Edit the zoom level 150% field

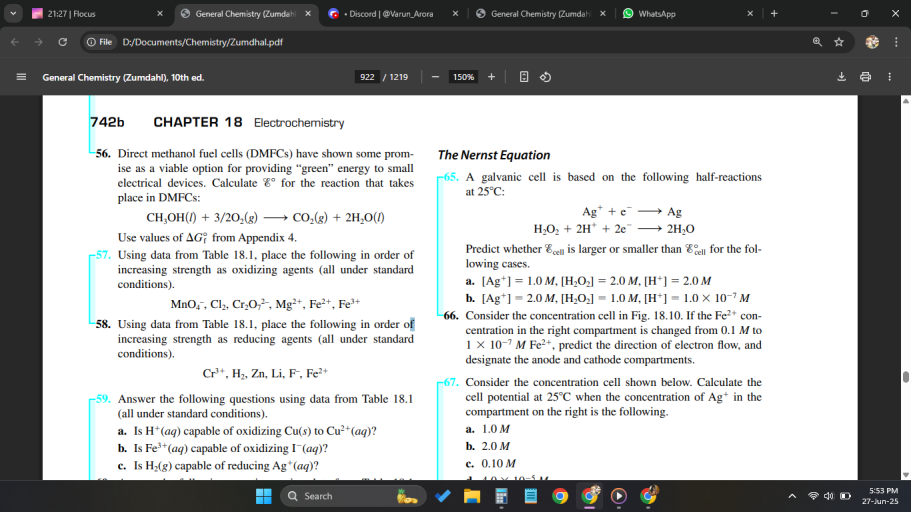pyautogui.click(x=463, y=77)
